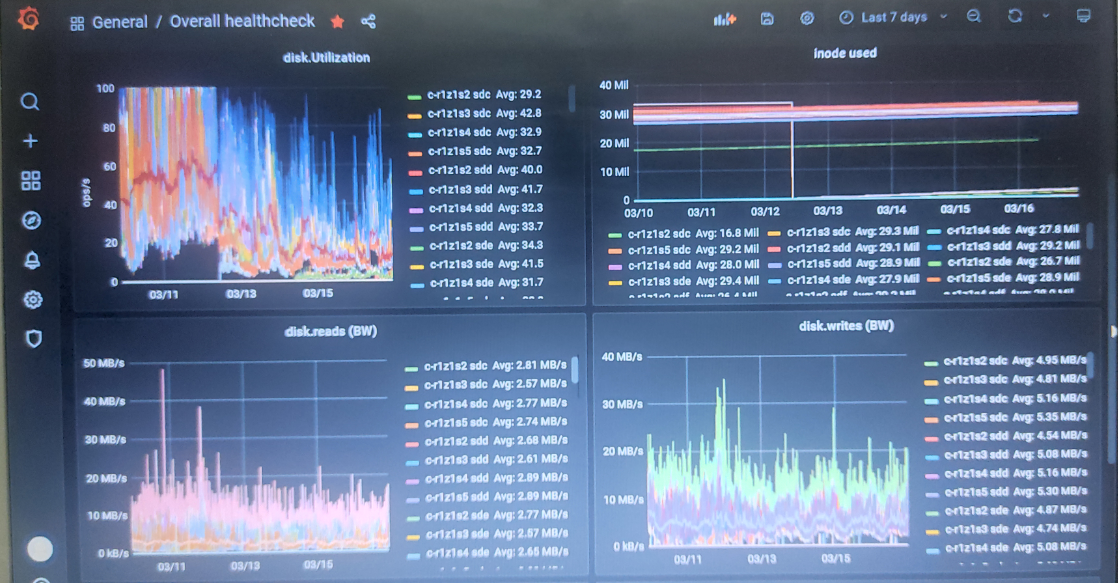Open the Alerting bell icon

(32, 260)
